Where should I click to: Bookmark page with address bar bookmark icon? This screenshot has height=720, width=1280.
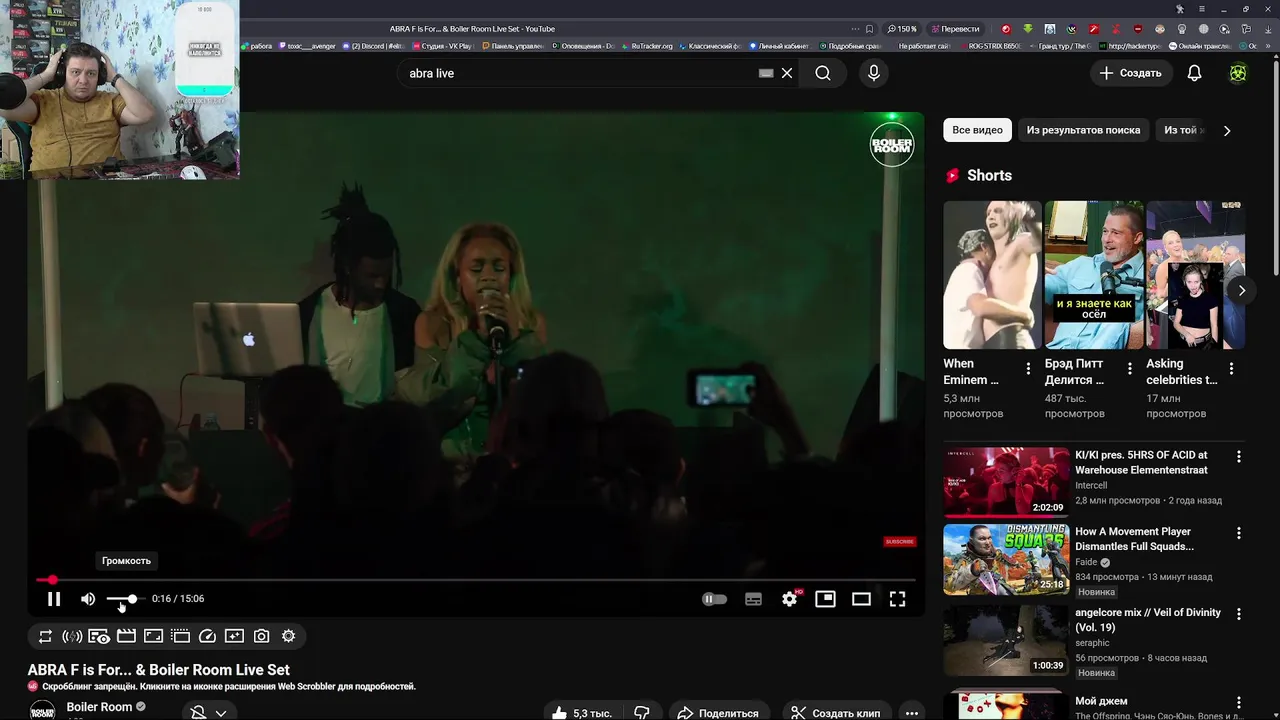tap(869, 29)
